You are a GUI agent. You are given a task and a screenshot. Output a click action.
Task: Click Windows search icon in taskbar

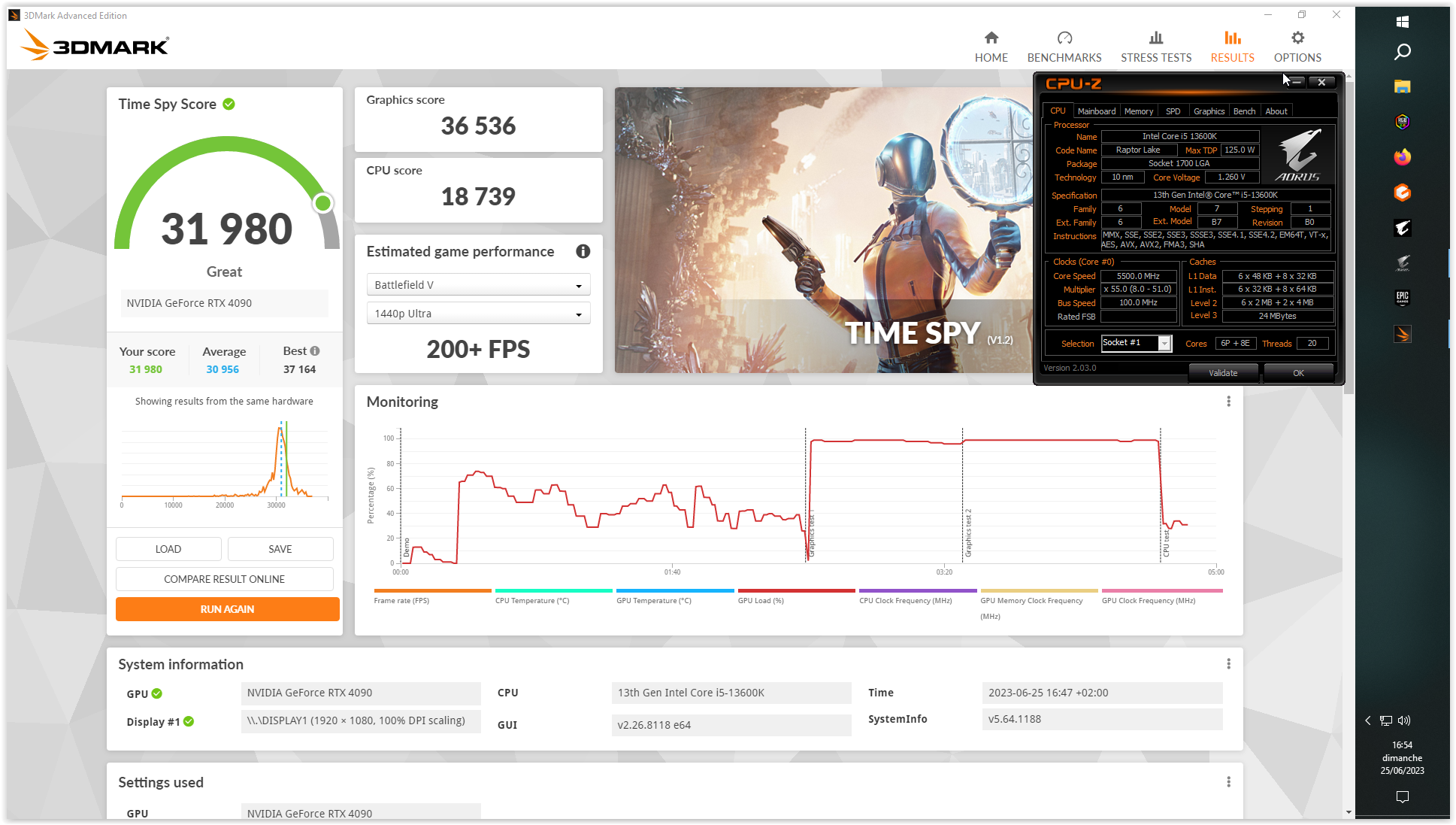coord(1402,52)
